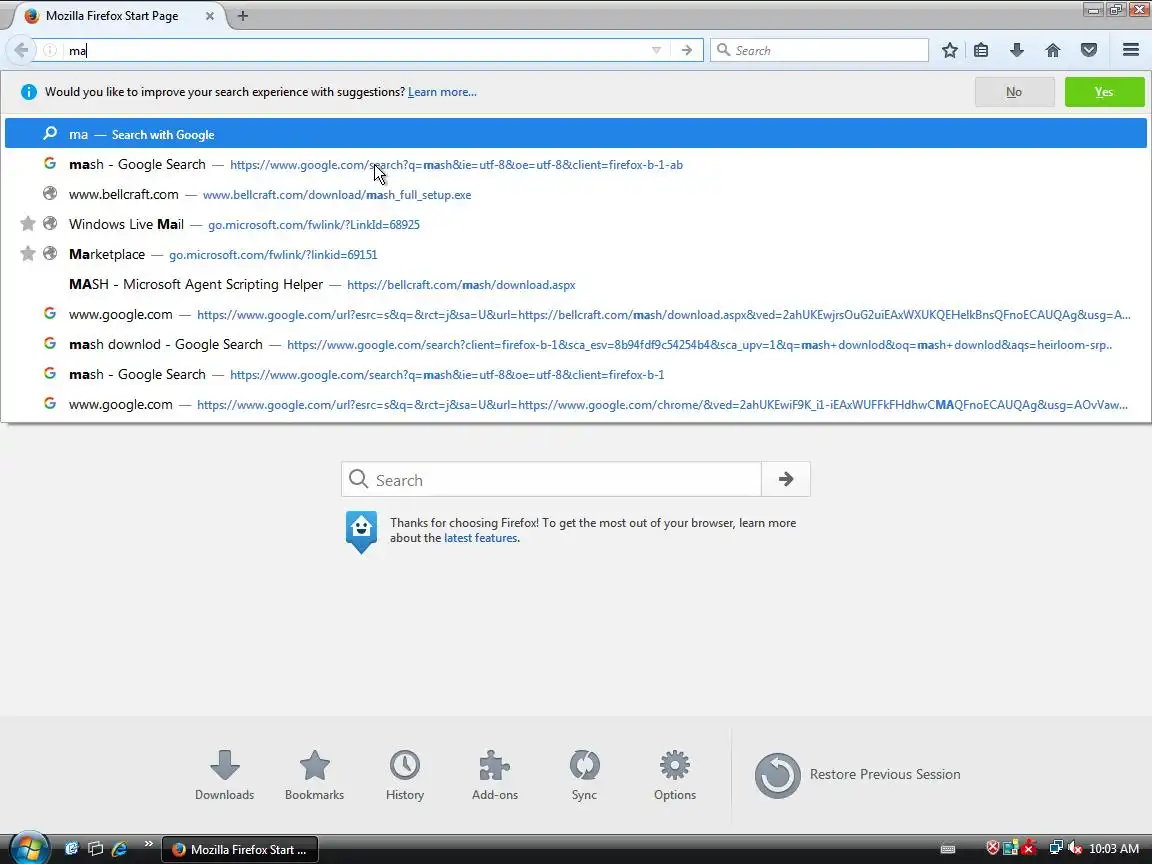Open Options from start page
This screenshot has width=1152, height=864.
click(x=674, y=775)
